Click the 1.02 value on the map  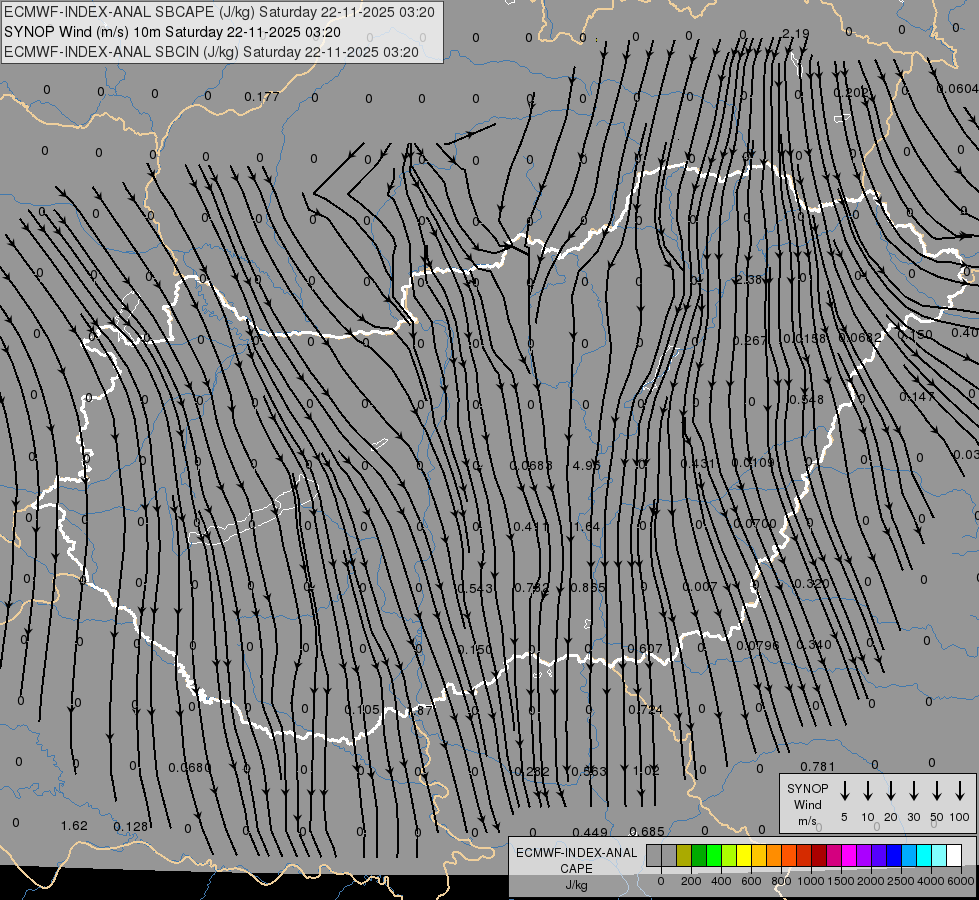point(646,770)
